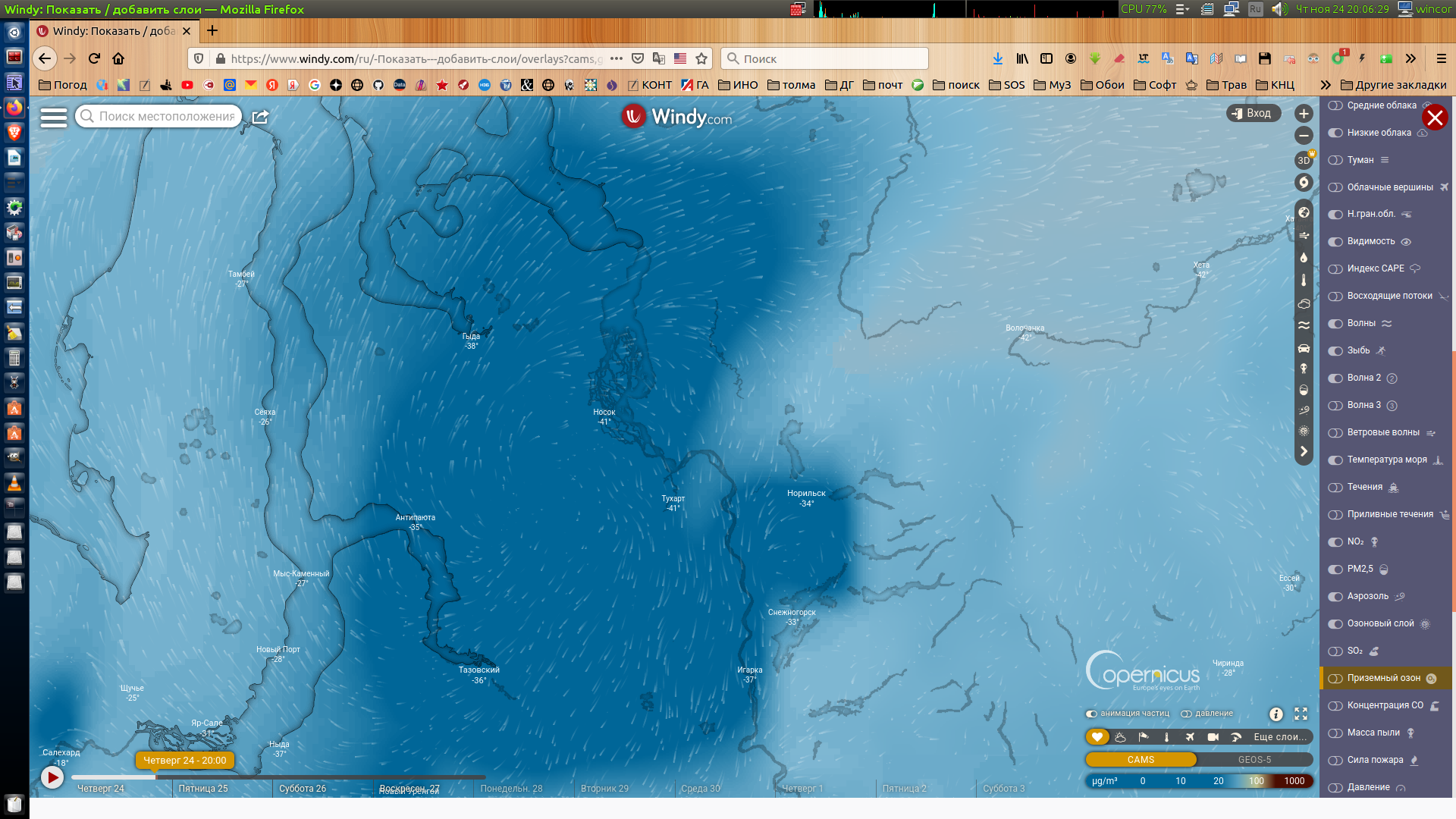The width and height of the screenshot is (1456, 819).
Task: Click the Норильск city label on map
Action: pyautogui.click(x=806, y=494)
